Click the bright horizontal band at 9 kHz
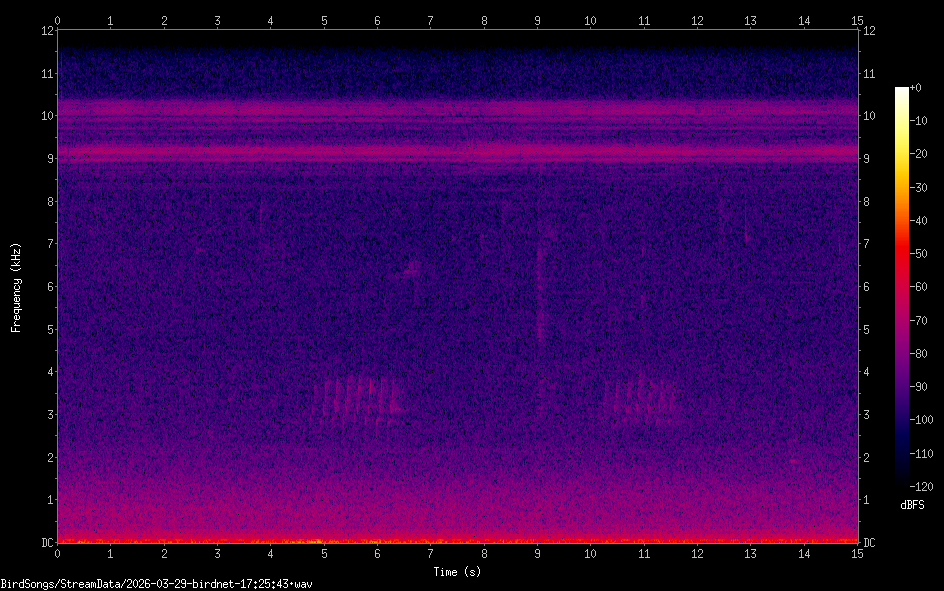 pos(457,152)
